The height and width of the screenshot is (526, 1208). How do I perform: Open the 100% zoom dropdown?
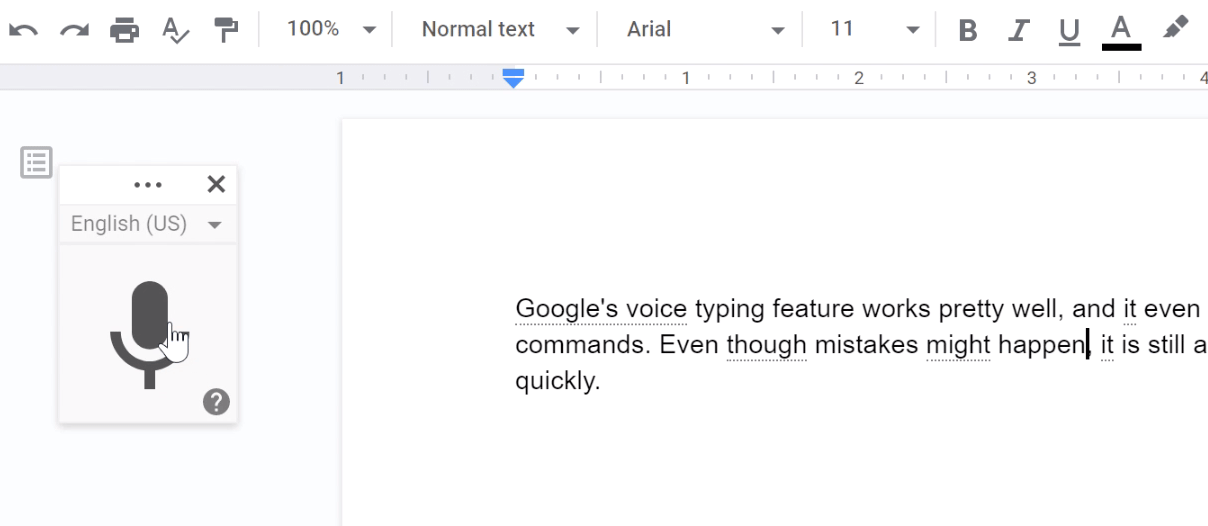tap(331, 30)
